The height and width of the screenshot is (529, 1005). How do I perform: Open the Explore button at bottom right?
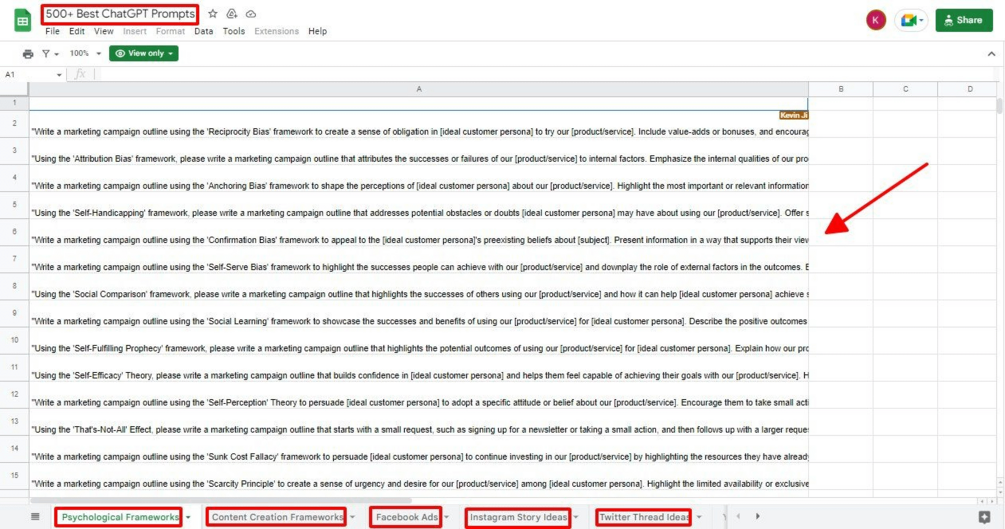(984, 517)
